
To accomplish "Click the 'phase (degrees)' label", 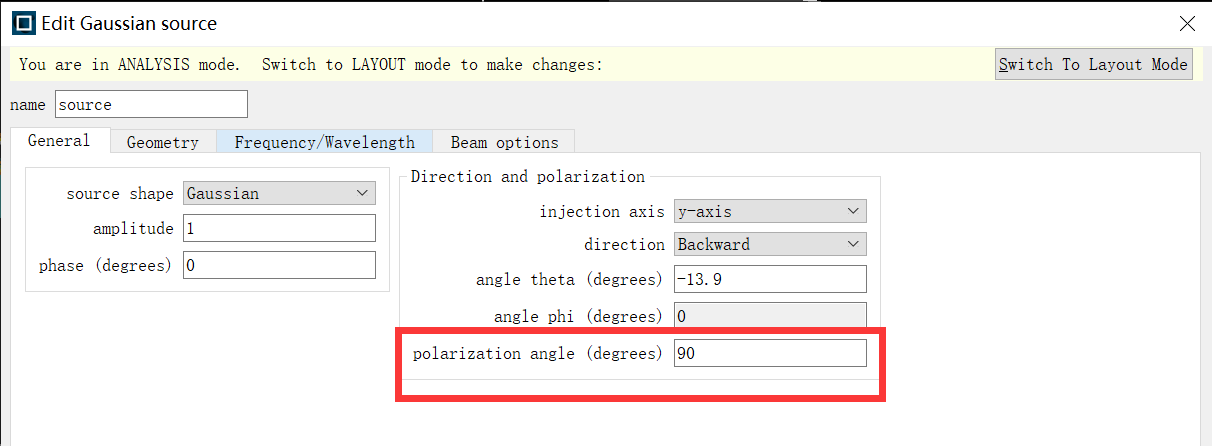I will tap(106, 266).
